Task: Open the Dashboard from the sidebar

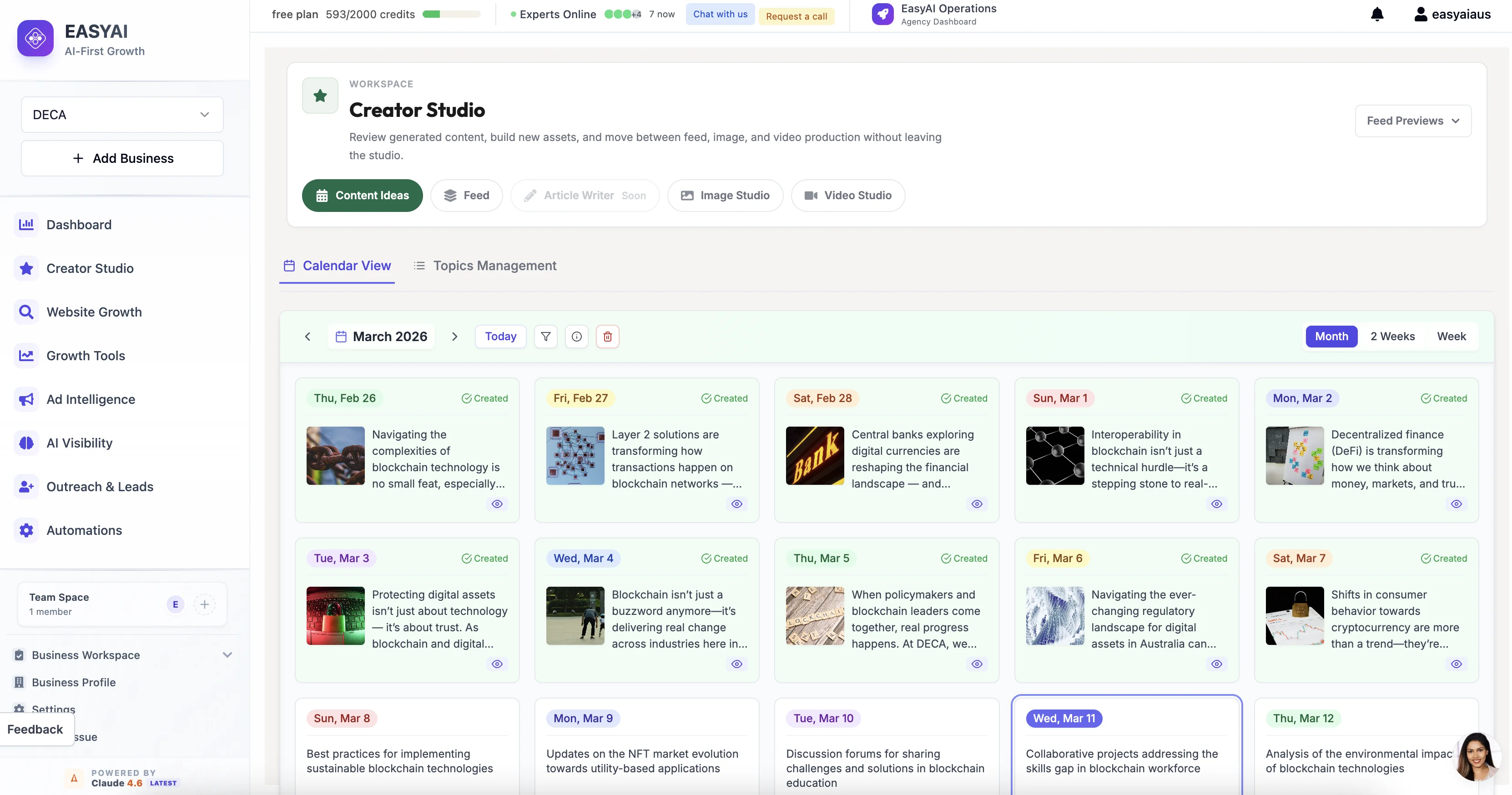Action: tap(79, 224)
